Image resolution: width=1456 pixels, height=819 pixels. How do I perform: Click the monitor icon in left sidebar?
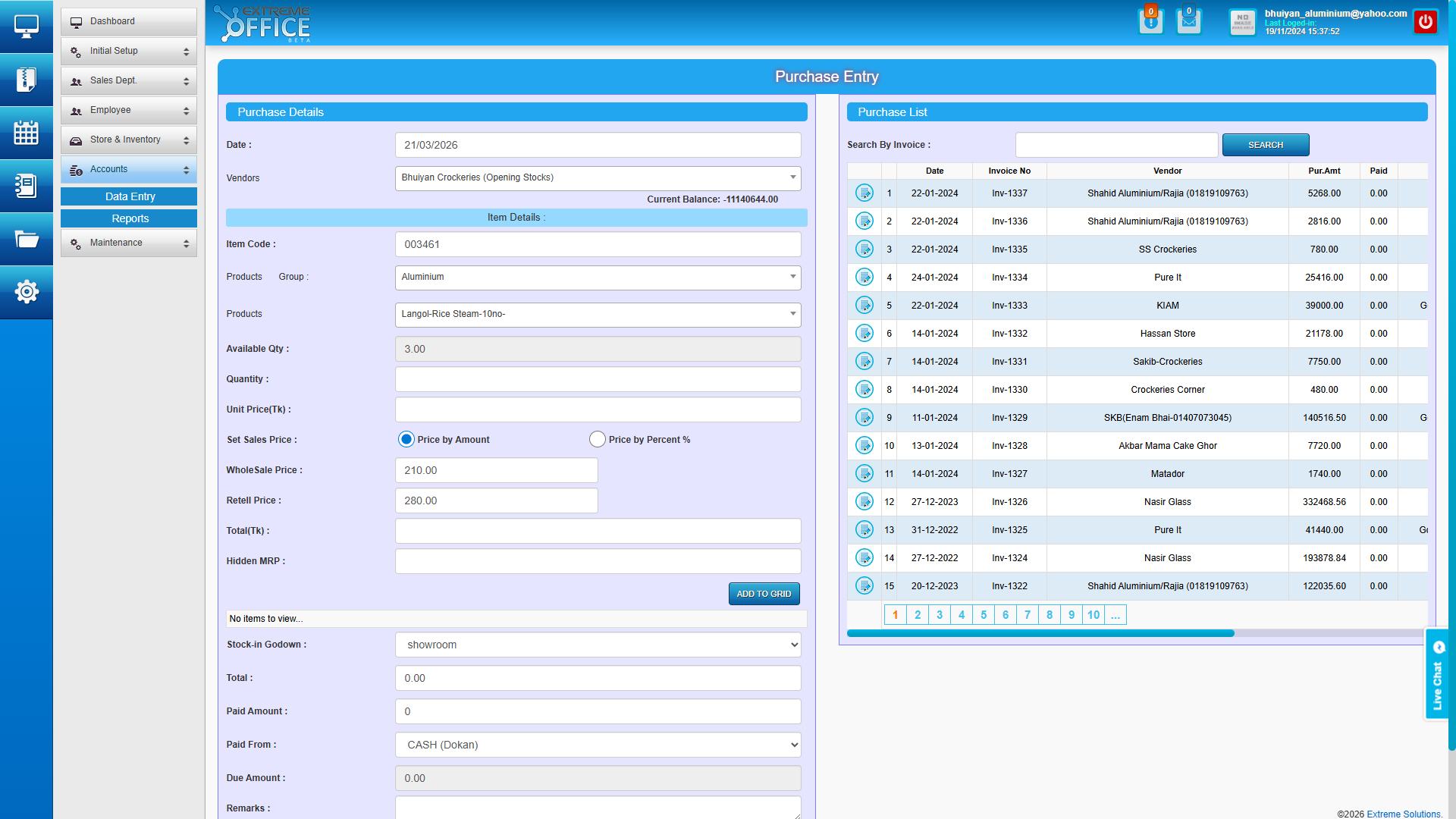tap(27, 27)
